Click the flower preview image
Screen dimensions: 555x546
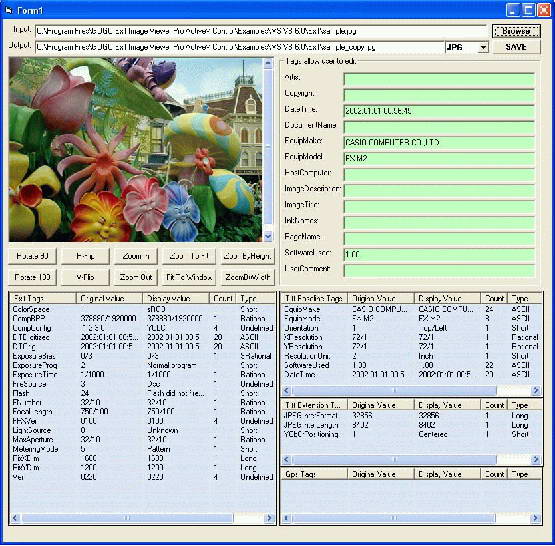[136, 149]
